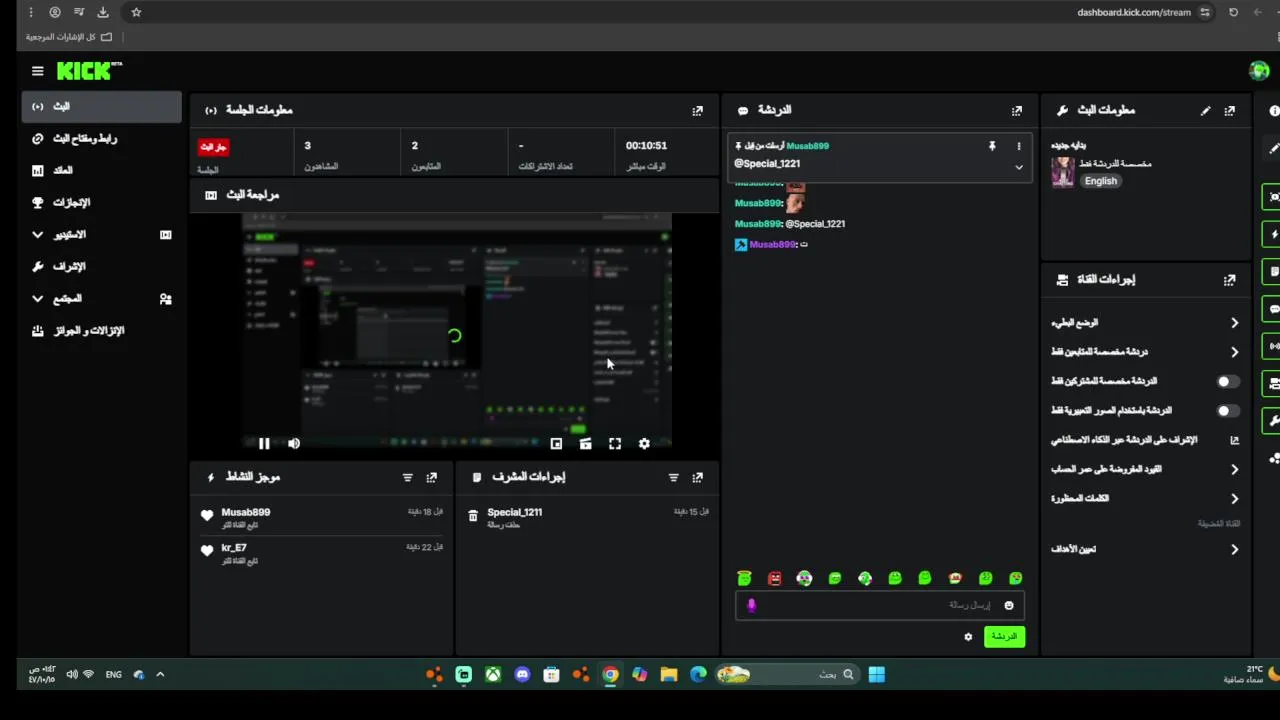The height and width of the screenshot is (720, 1280).
Task: Open the emoji picker in message box
Action: coord(1009,606)
